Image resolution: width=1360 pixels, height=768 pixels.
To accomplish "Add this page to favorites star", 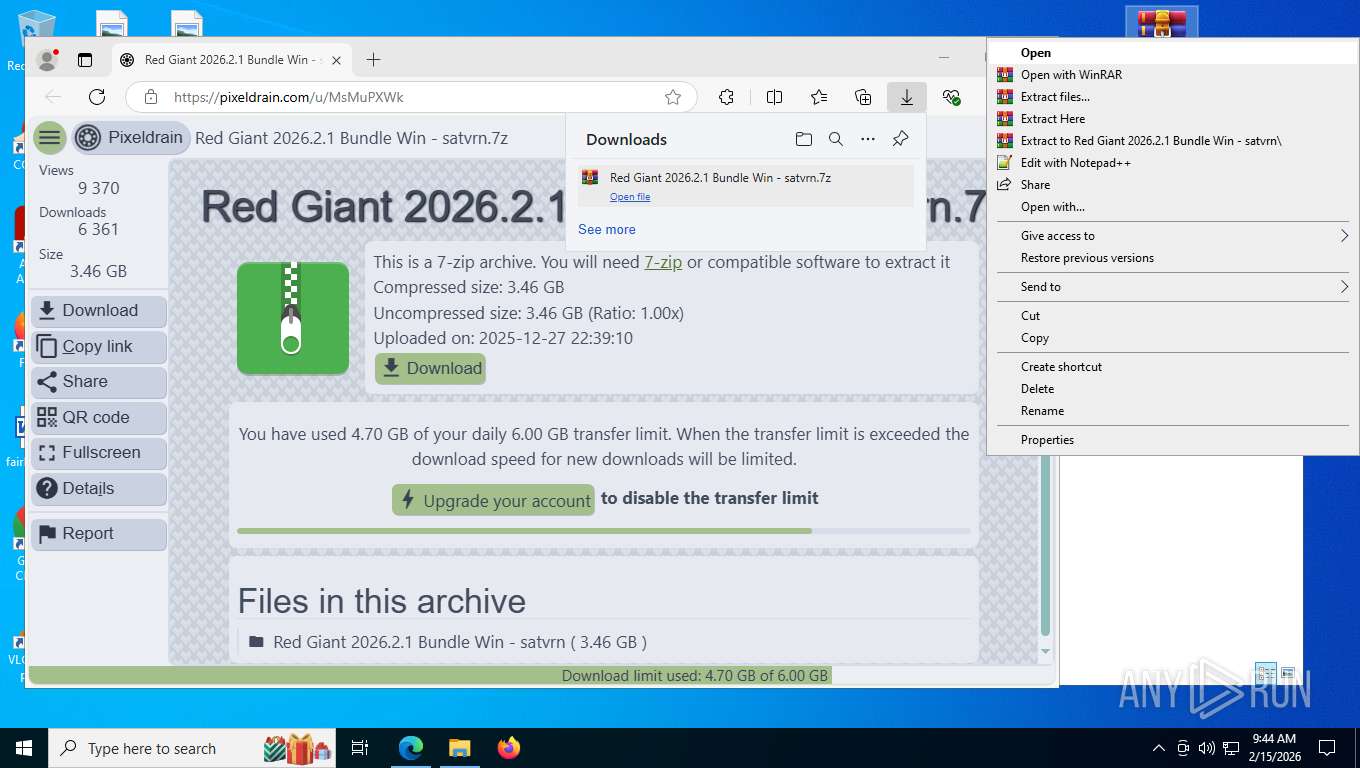I will pyautogui.click(x=673, y=97).
